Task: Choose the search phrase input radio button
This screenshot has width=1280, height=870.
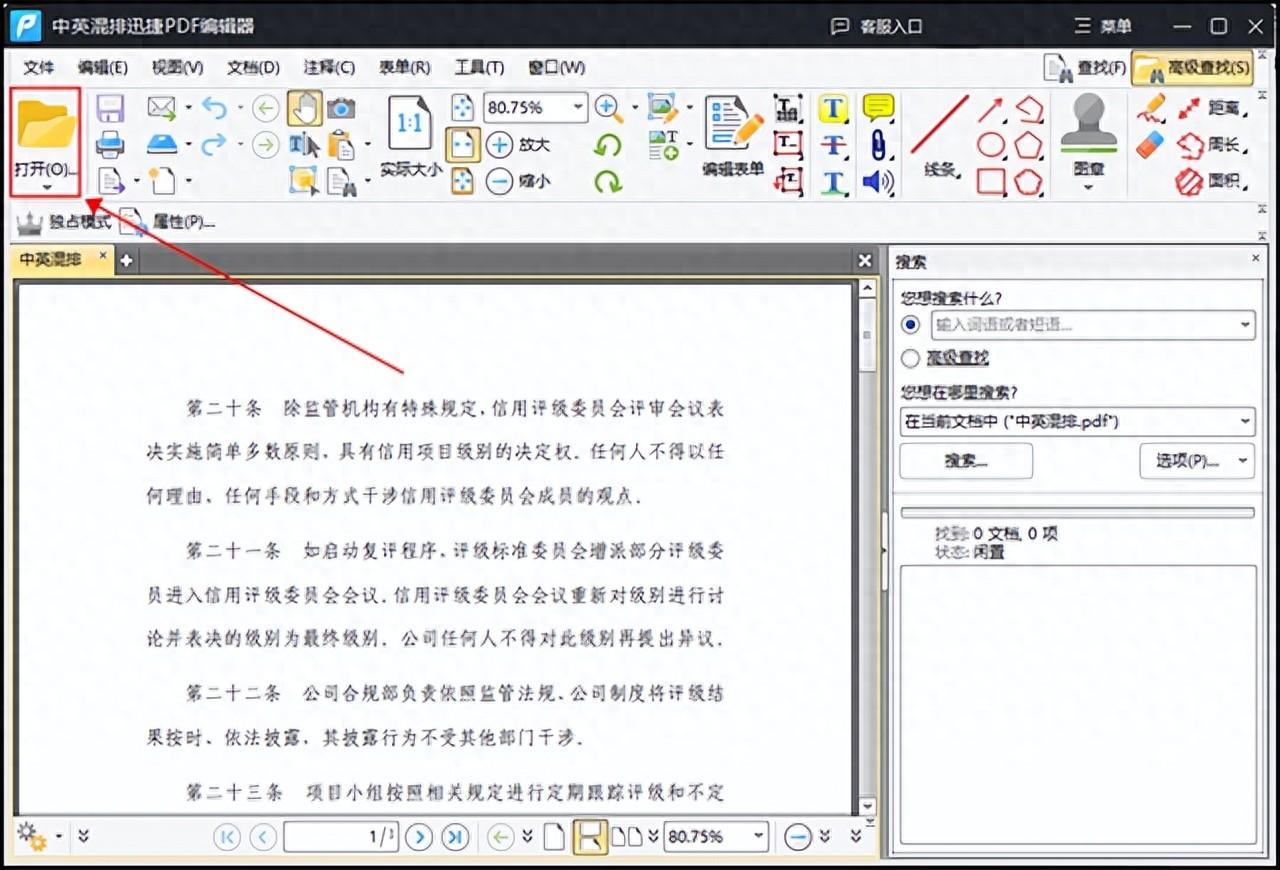Action: pos(910,324)
